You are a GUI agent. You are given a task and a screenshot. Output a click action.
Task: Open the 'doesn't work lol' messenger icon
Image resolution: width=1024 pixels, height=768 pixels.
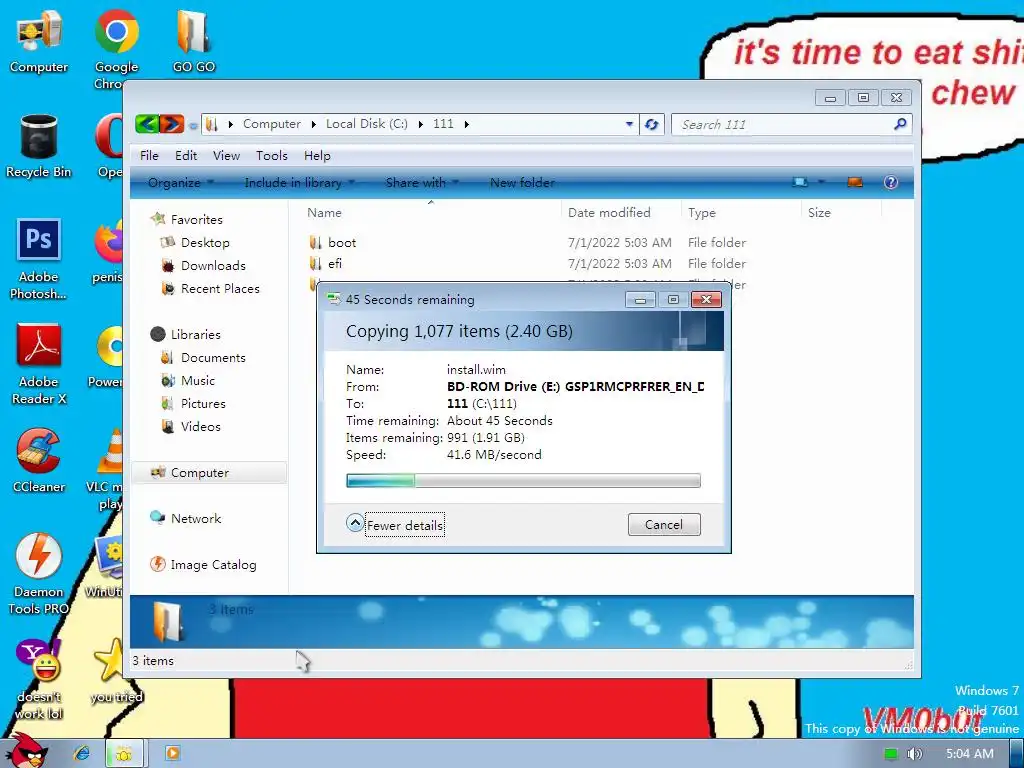pyautogui.click(x=39, y=679)
